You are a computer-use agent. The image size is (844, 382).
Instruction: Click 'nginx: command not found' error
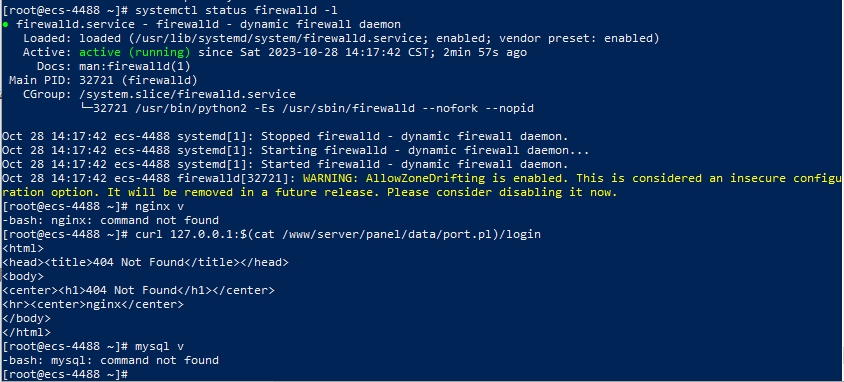(110, 221)
